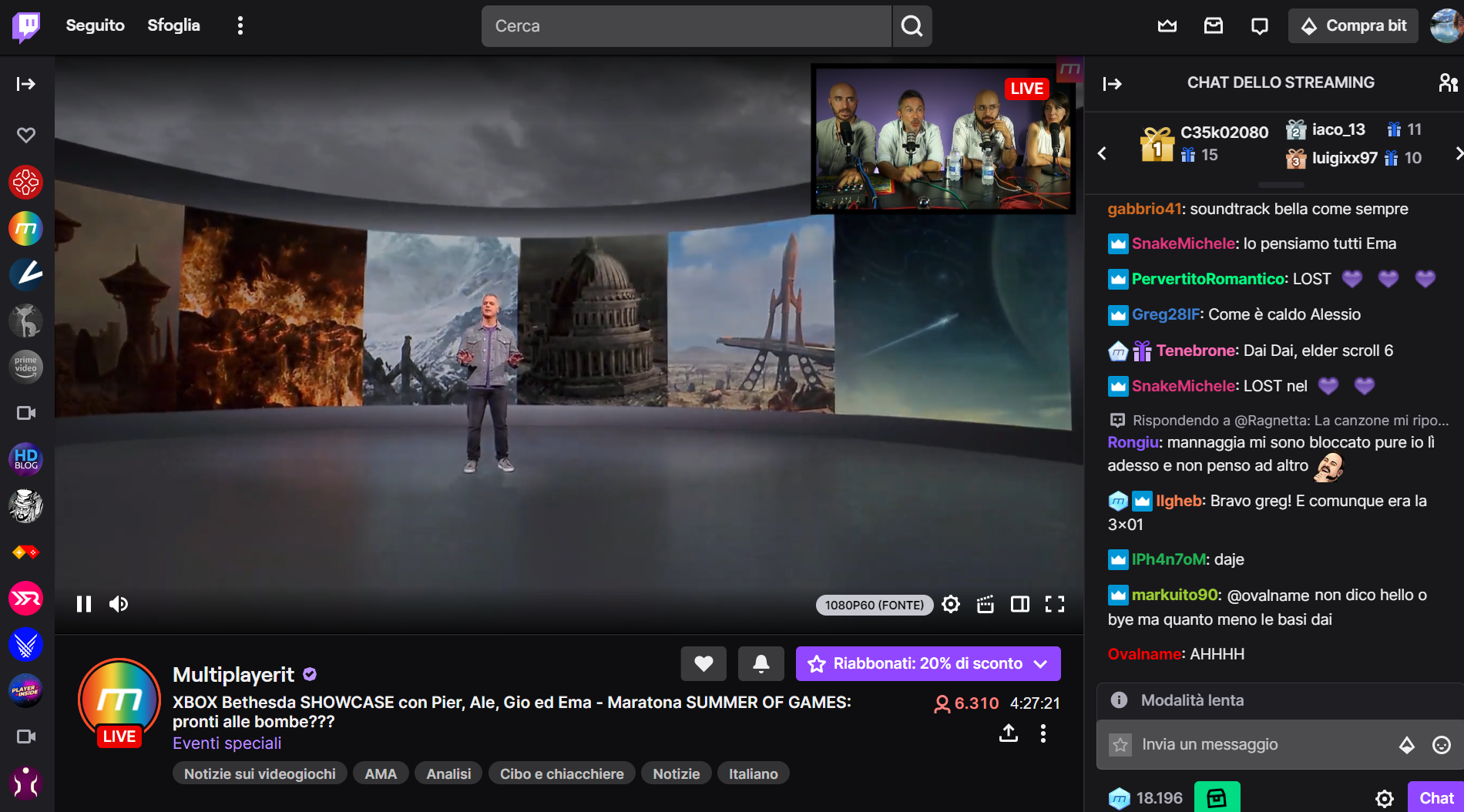This screenshot has width=1464, height=812.
Task: Click Compra bit button
Action: pyautogui.click(x=1353, y=26)
